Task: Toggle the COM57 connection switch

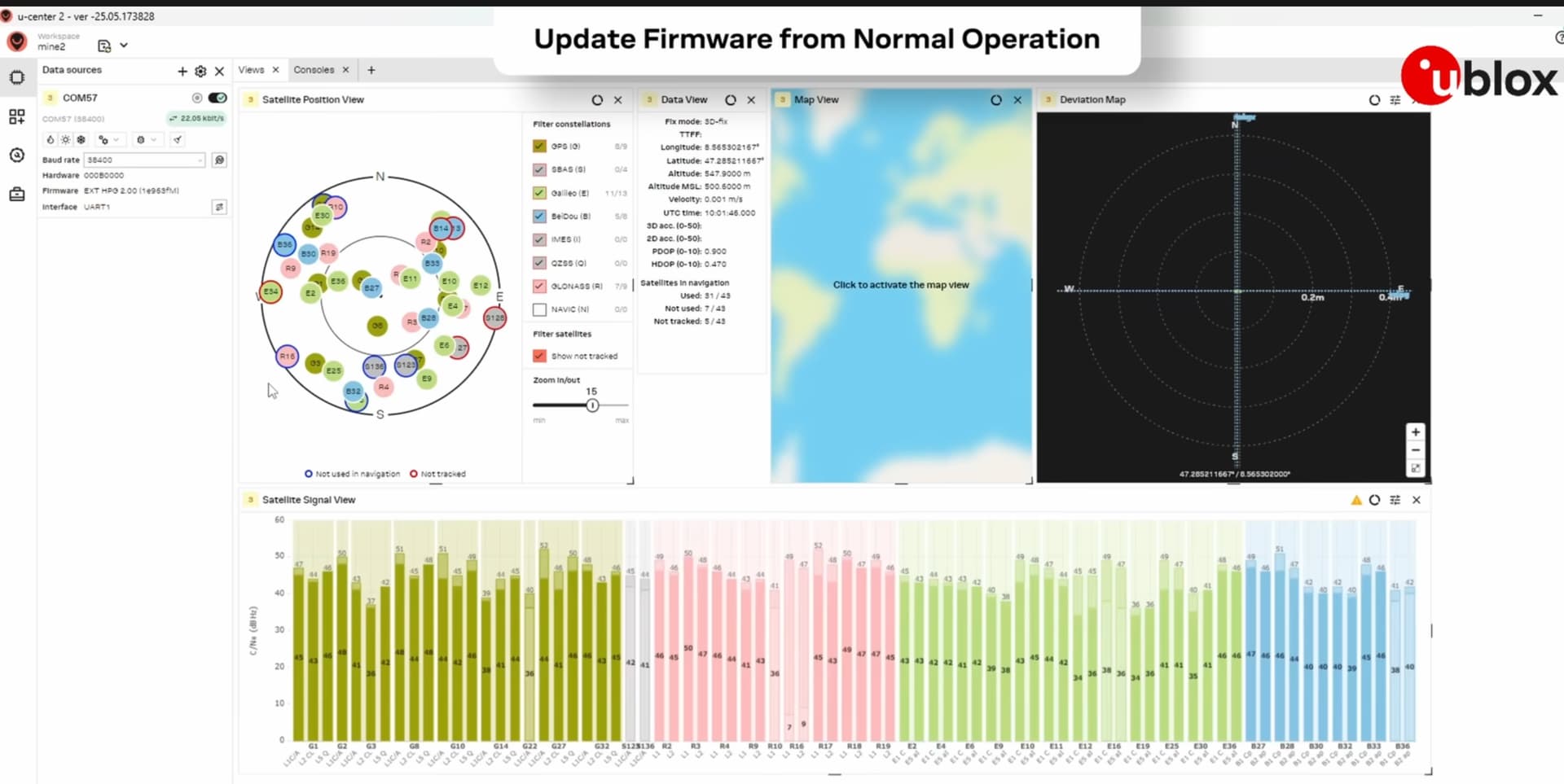Action: click(217, 98)
